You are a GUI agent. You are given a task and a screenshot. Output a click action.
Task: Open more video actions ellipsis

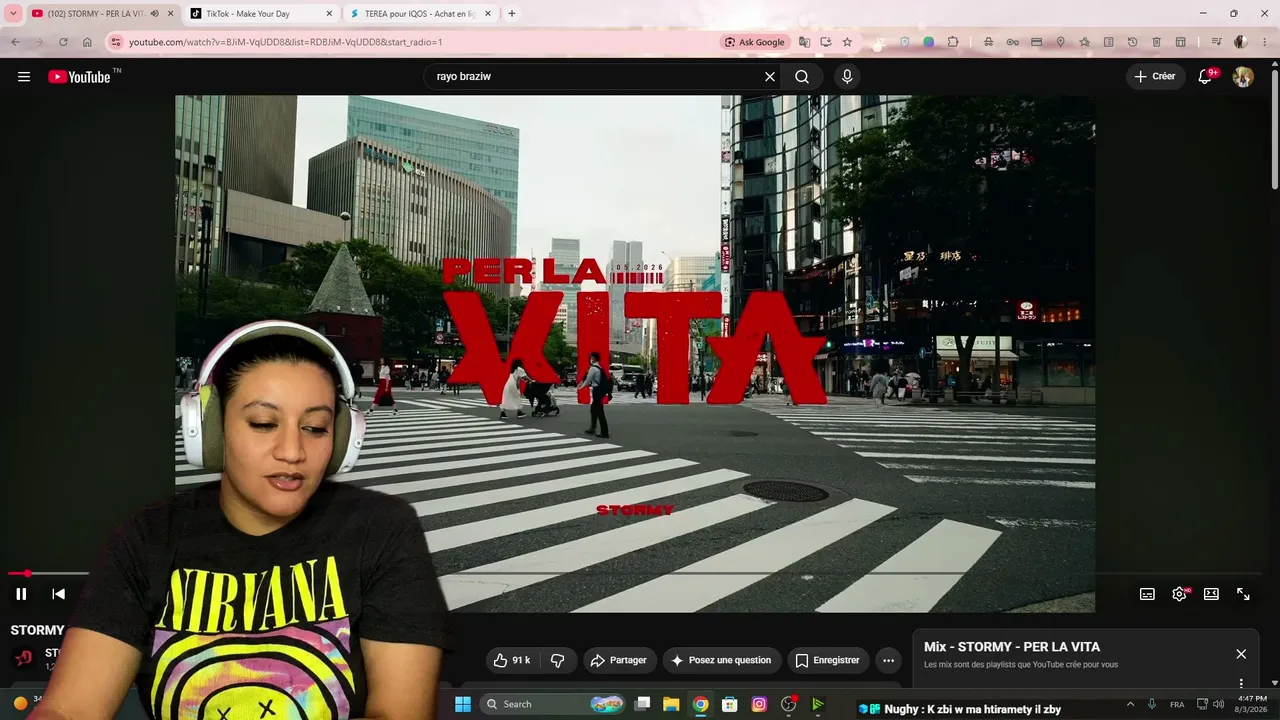click(x=888, y=660)
